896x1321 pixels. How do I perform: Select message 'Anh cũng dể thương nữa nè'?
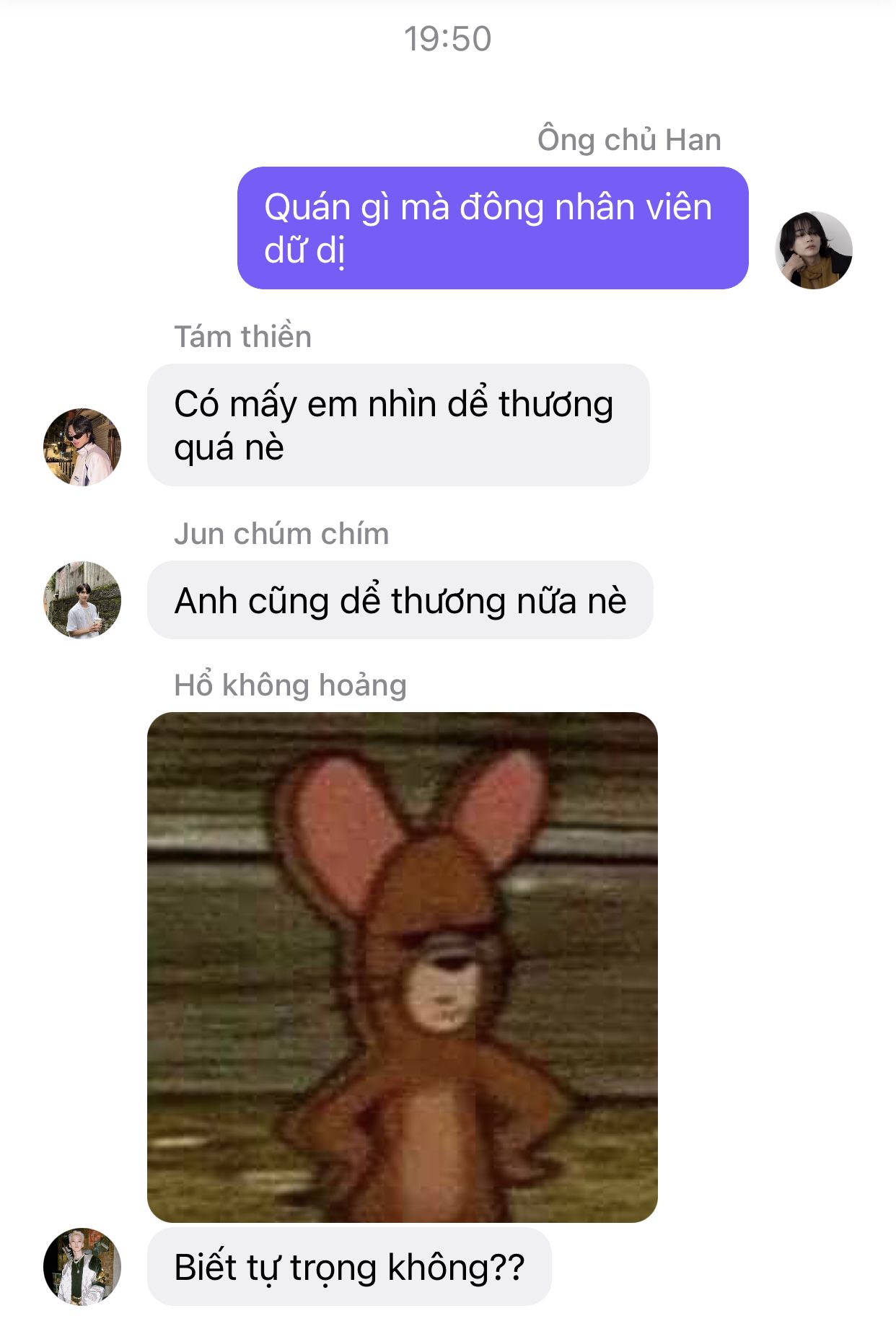pos(400,600)
